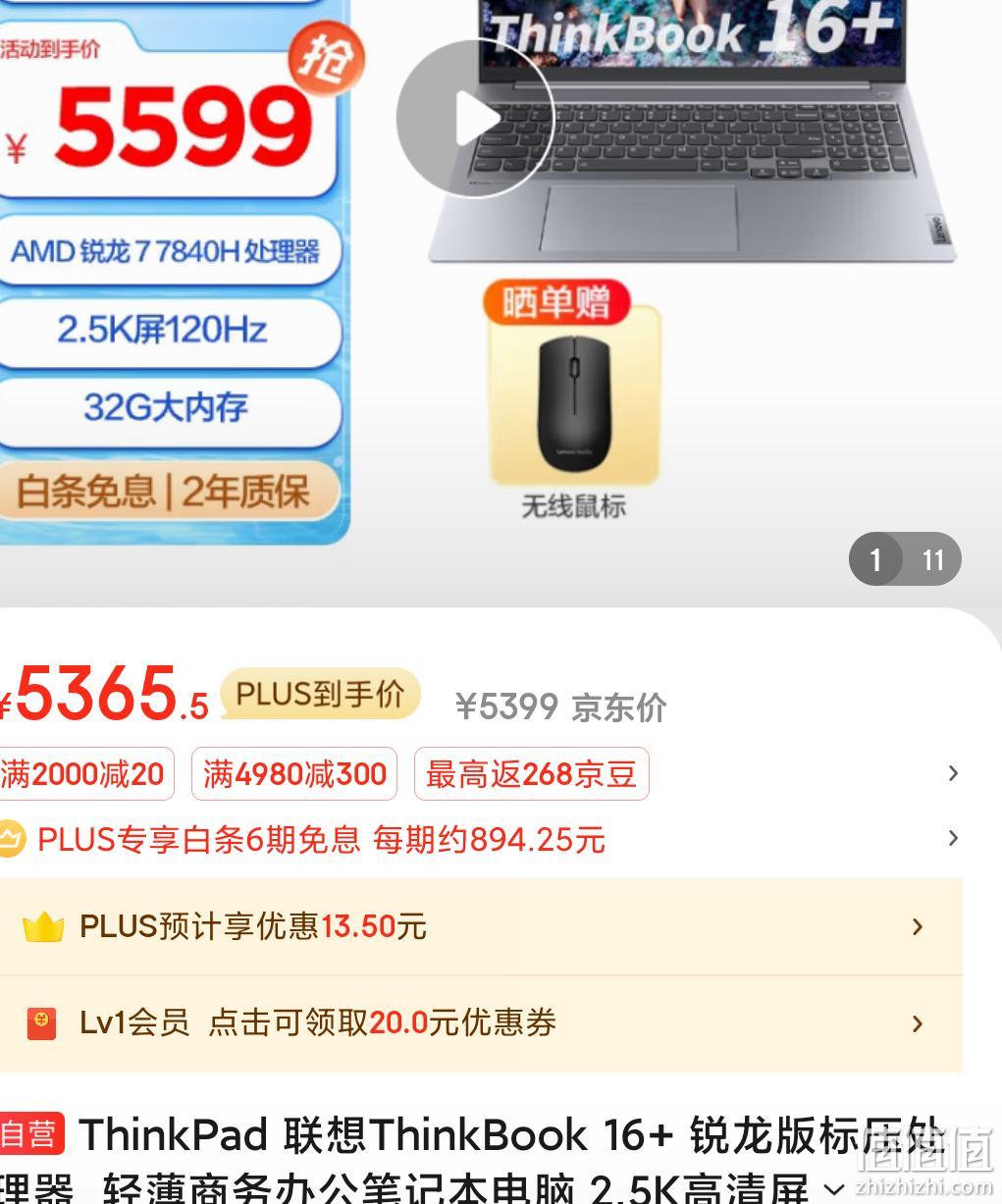Open the Lv1会员 20.0元优惠券 arrow
1002x1204 pixels.
918,1023
